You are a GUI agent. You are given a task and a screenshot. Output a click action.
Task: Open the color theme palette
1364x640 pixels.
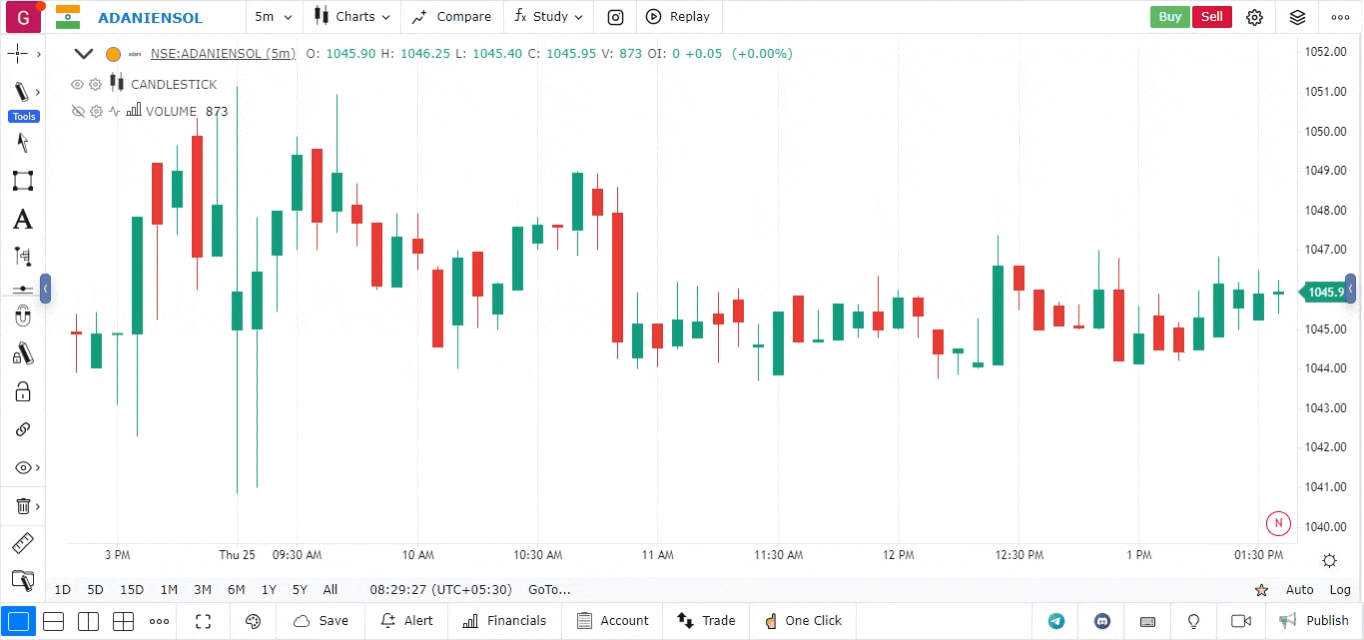(x=253, y=621)
